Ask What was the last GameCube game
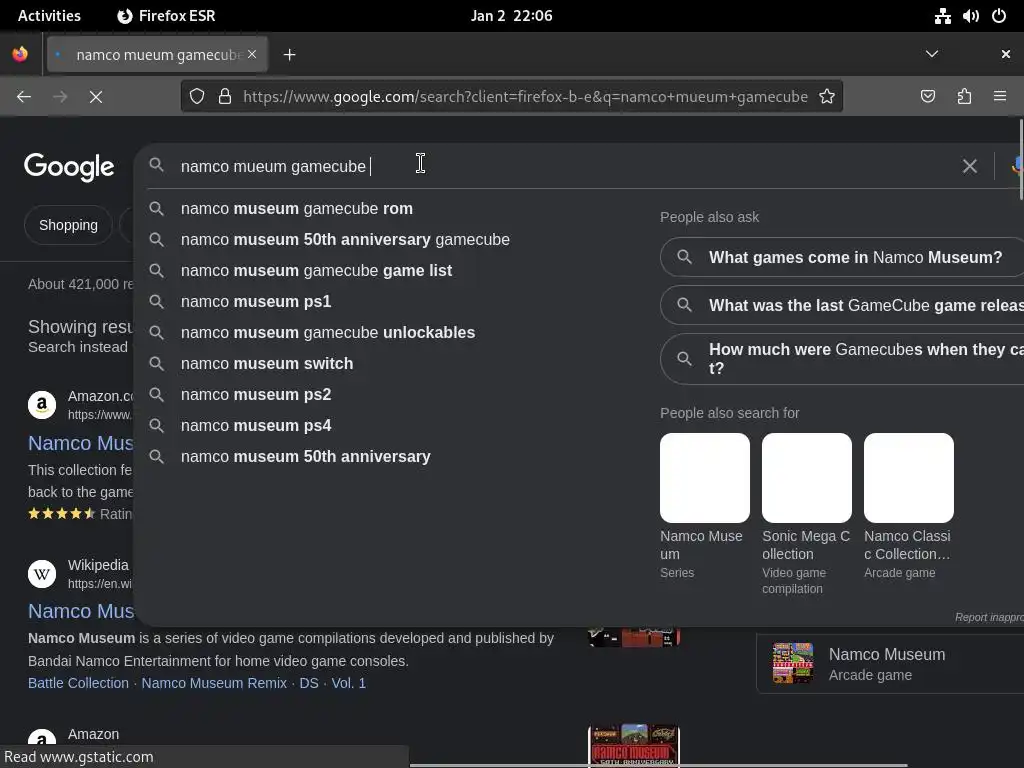1024x768 pixels. 842,305
